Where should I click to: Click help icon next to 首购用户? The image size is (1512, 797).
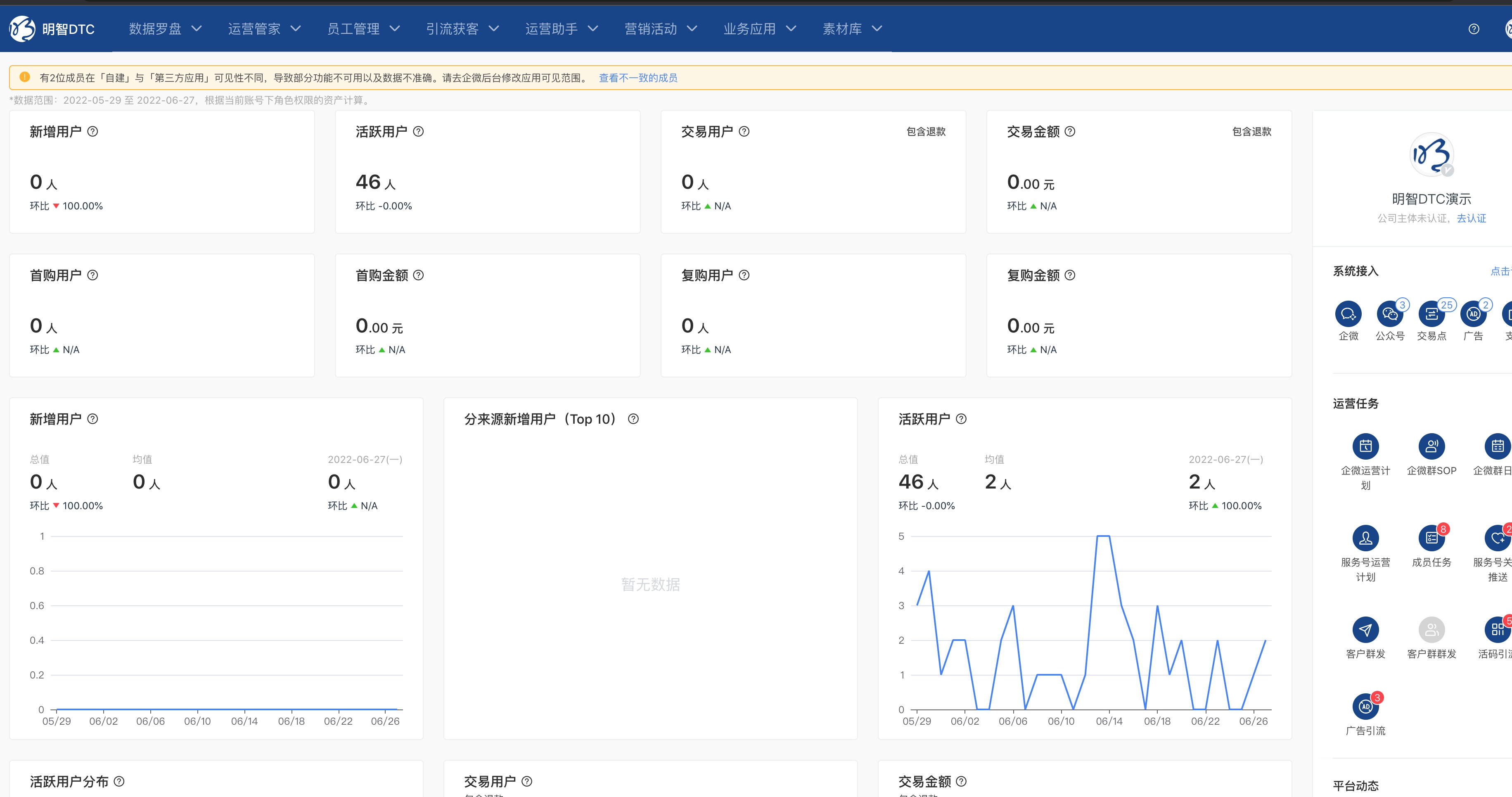coord(93,275)
